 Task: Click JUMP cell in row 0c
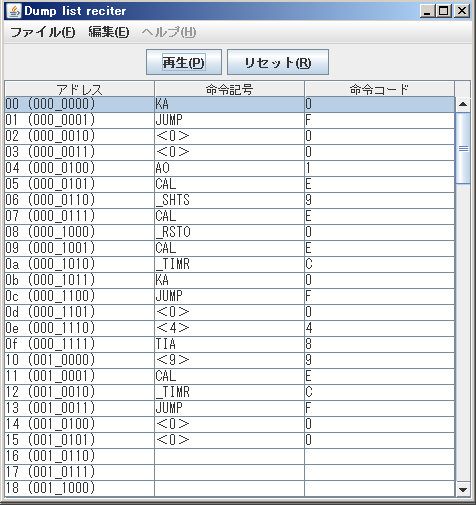point(229,296)
